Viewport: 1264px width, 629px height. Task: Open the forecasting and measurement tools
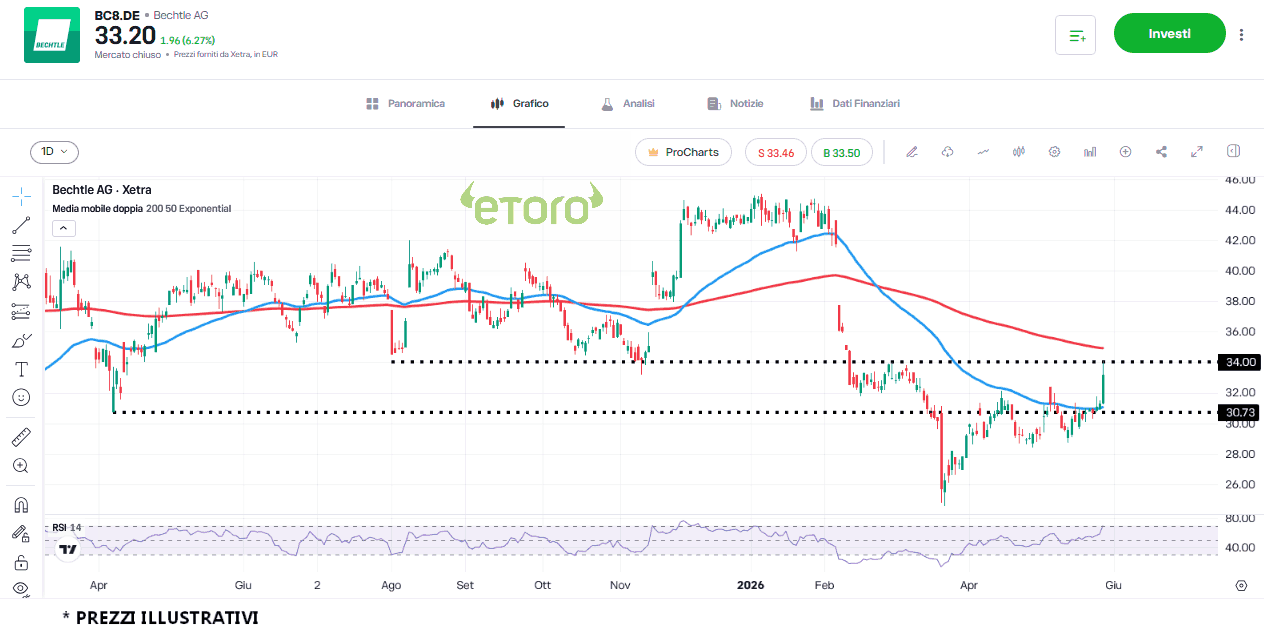tap(21, 311)
